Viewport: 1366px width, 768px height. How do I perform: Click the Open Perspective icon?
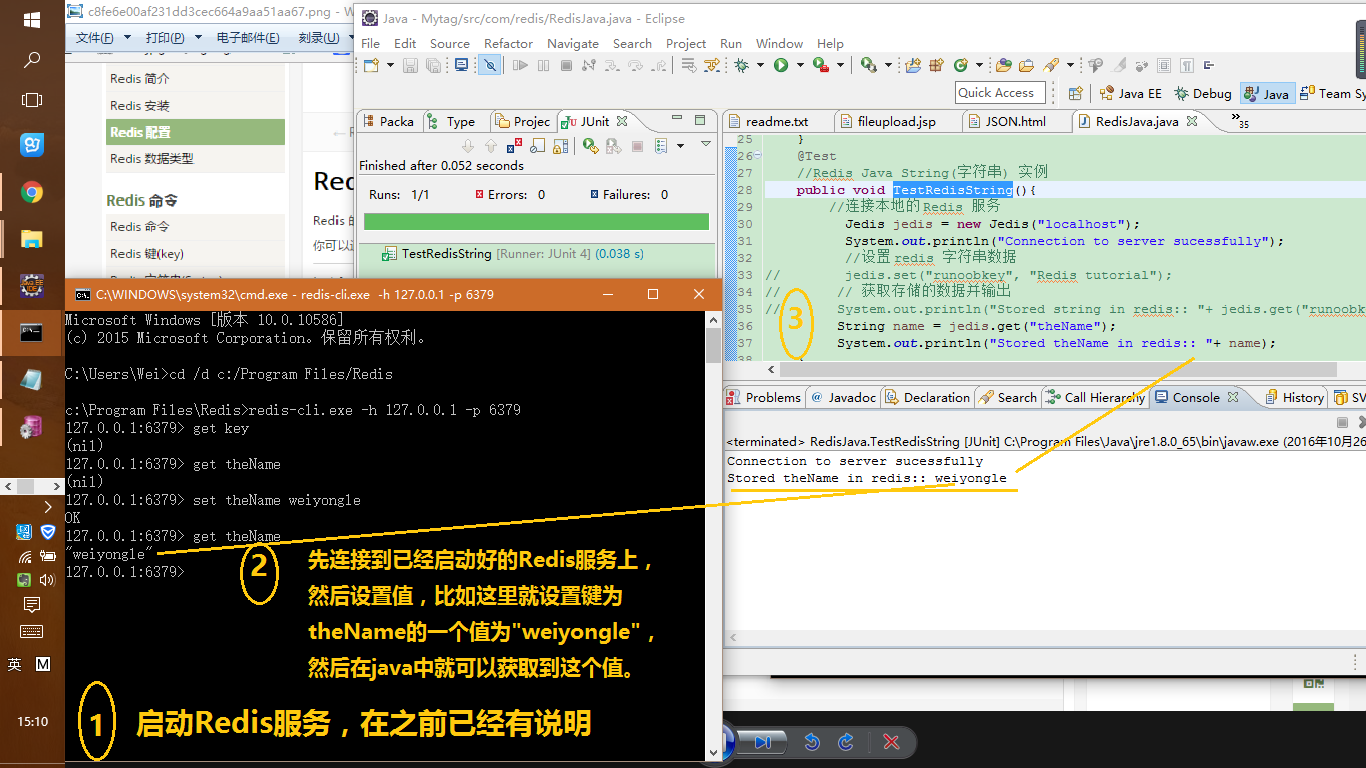(x=1076, y=93)
